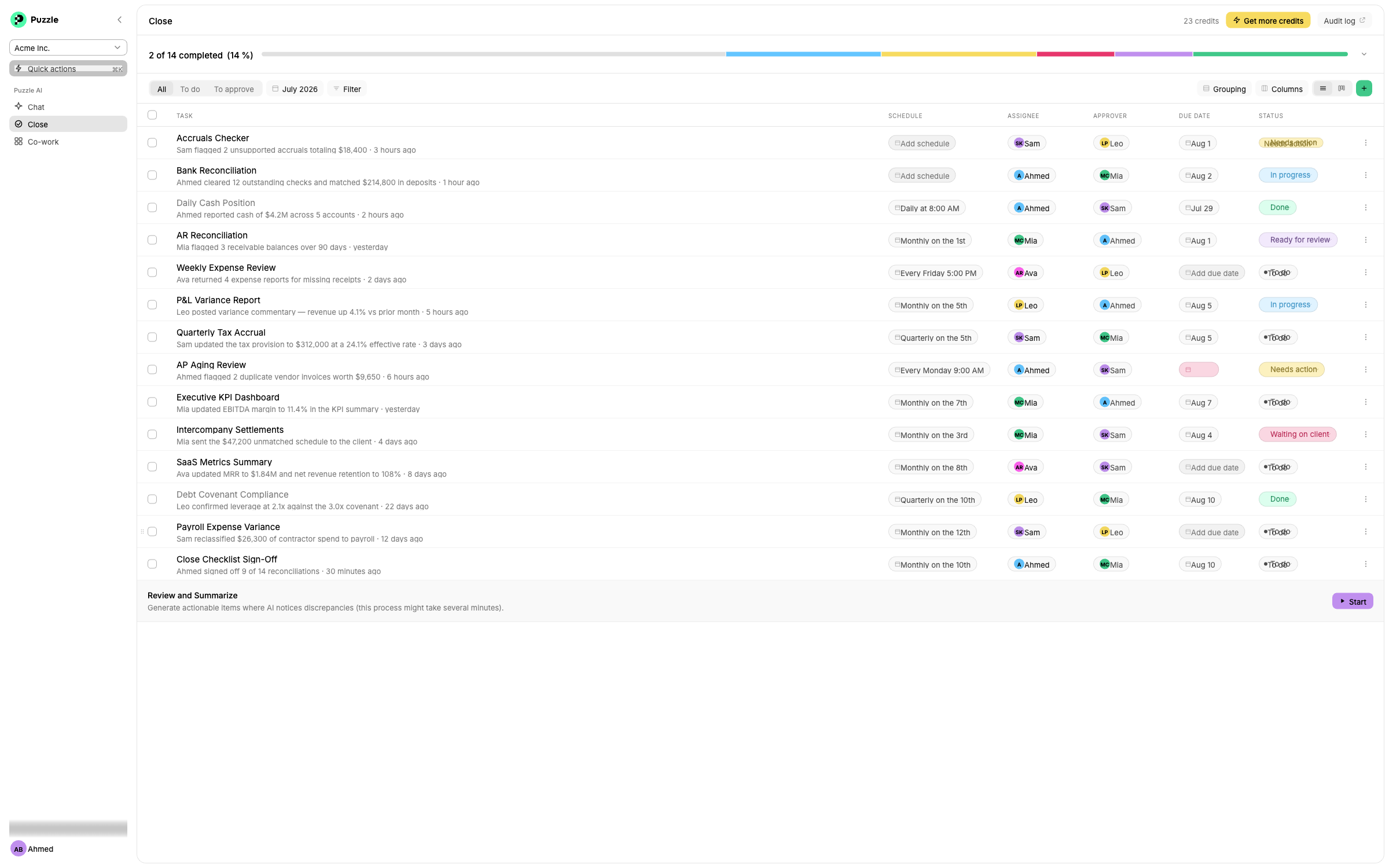Open more options for Accruals Checker row
The height and width of the screenshot is (868, 1389).
[x=1366, y=143]
